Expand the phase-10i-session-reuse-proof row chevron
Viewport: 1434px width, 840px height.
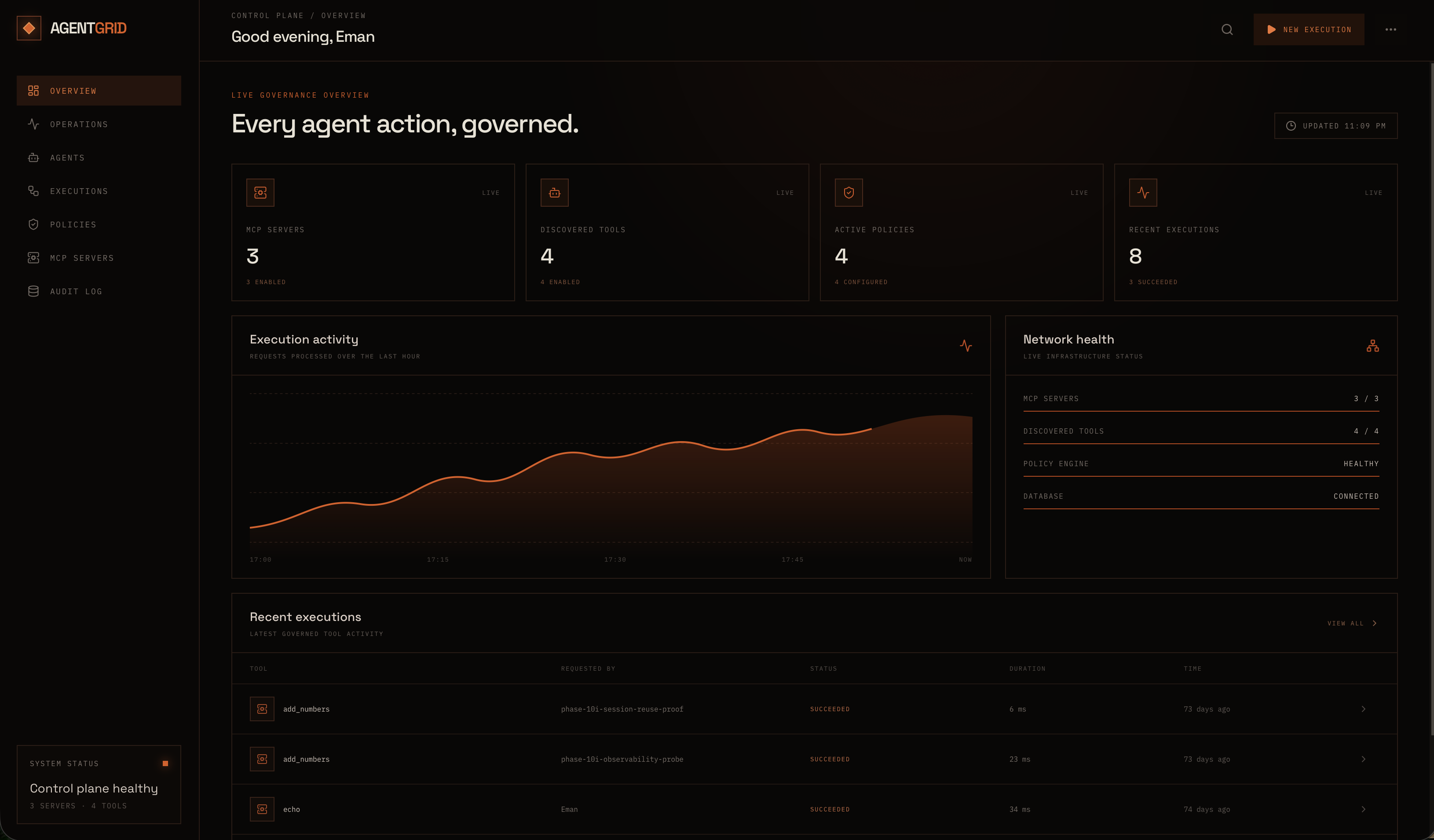tap(1364, 709)
